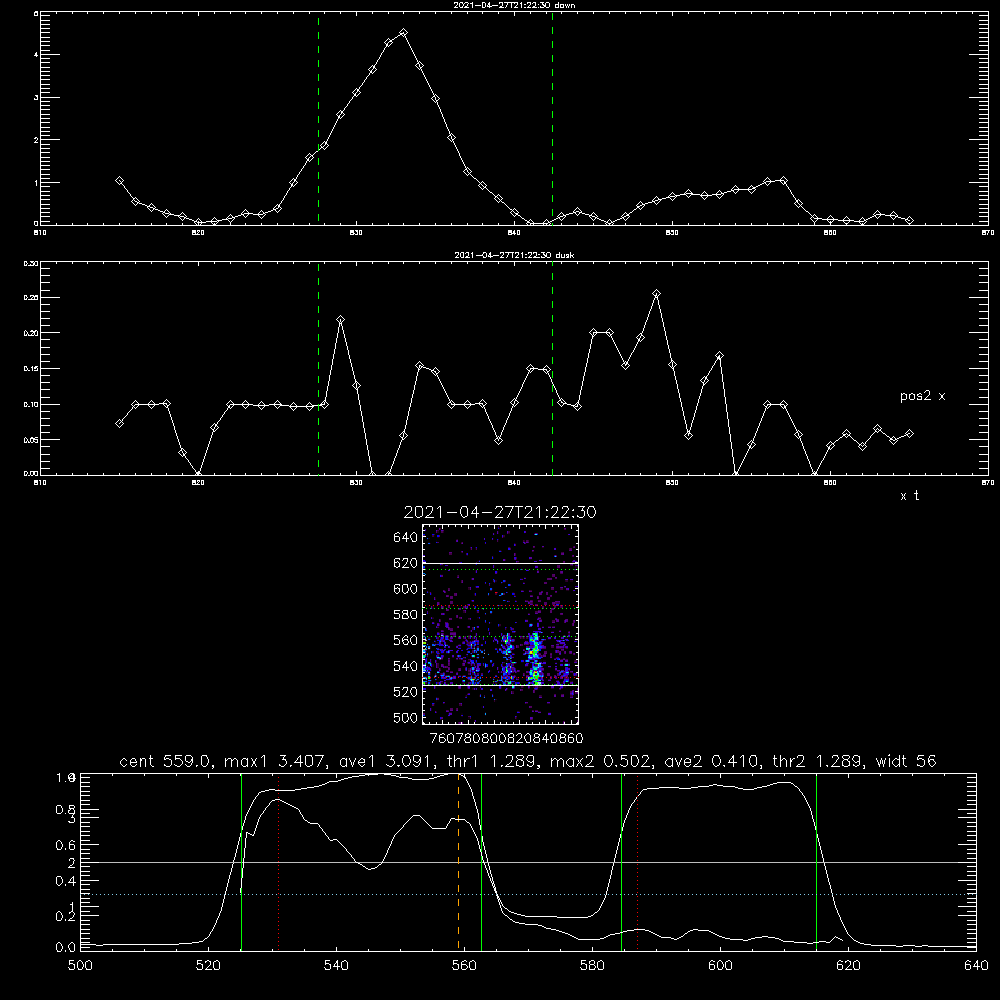1000x1000 pixels.
Task: Click the x-axis label 600 of the bottom profile plot
Action: click(x=721, y=965)
